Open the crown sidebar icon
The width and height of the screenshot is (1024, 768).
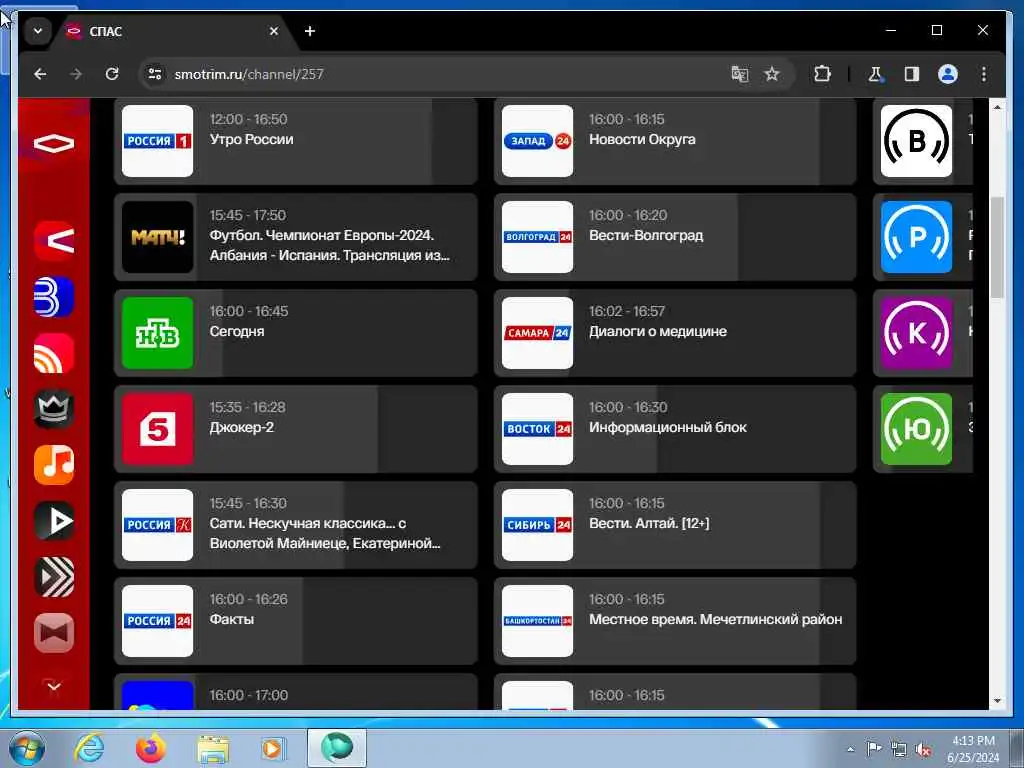[54, 409]
